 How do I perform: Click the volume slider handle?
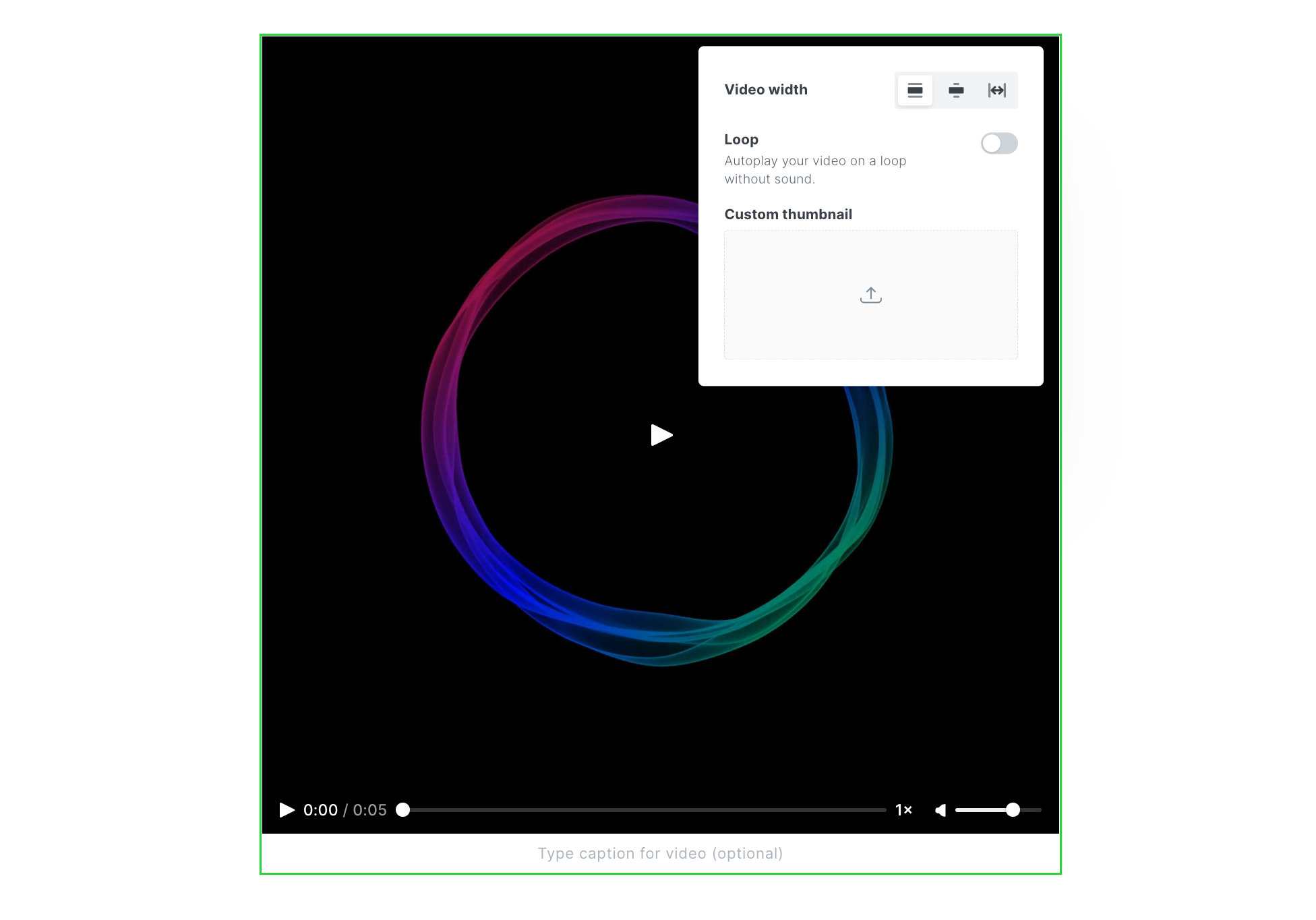(x=1013, y=810)
